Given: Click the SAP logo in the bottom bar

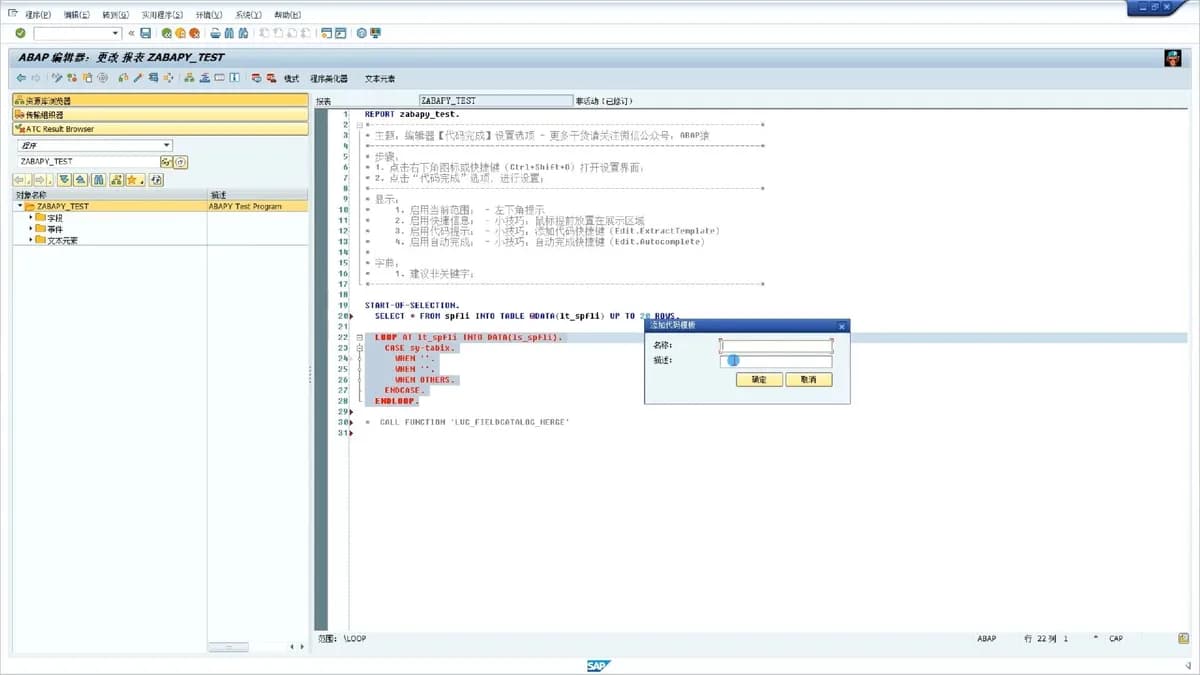Looking at the screenshot, I should pyautogui.click(x=599, y=665).
